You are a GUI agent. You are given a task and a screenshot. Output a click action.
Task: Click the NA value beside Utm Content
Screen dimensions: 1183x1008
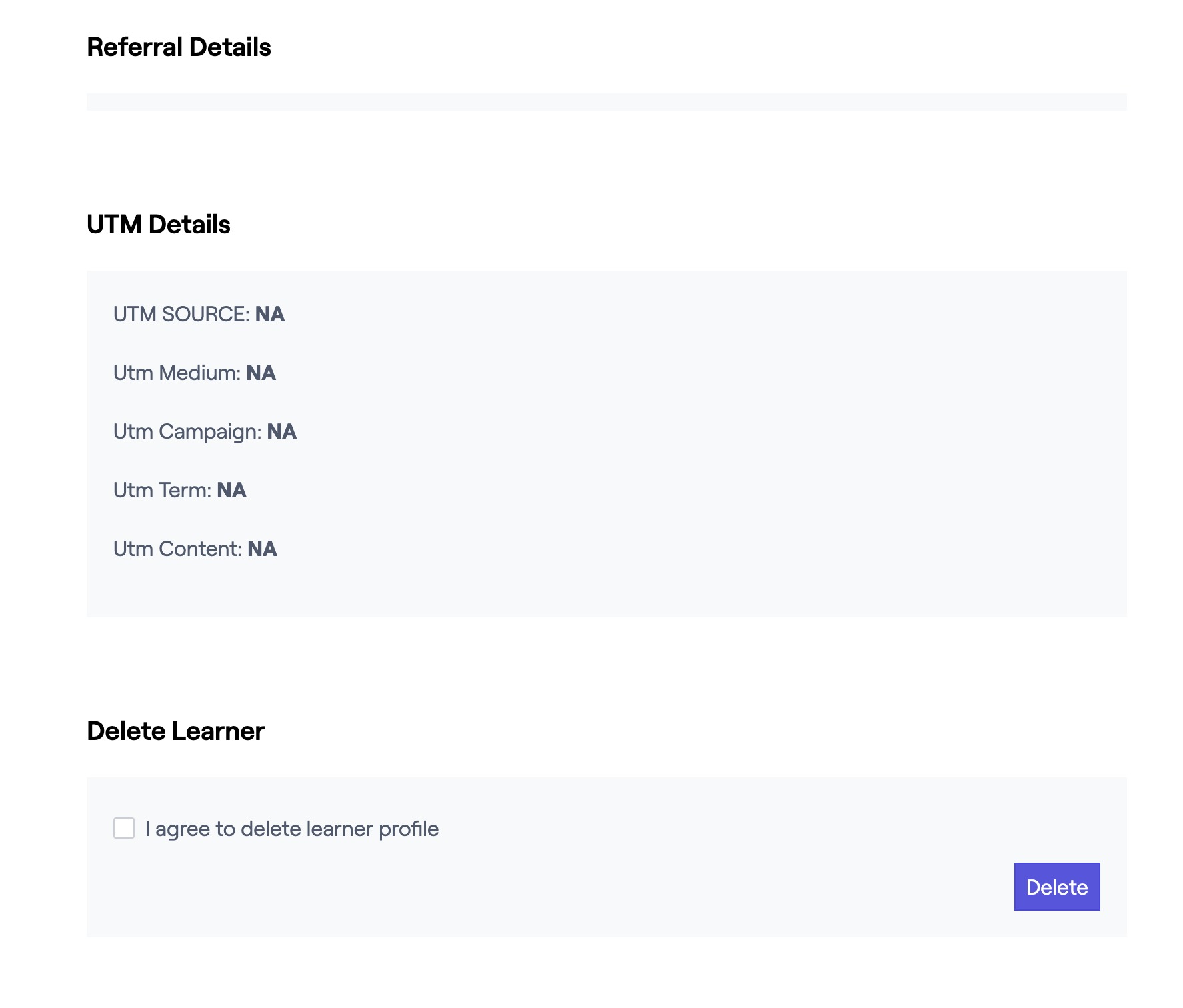[262, 549]
